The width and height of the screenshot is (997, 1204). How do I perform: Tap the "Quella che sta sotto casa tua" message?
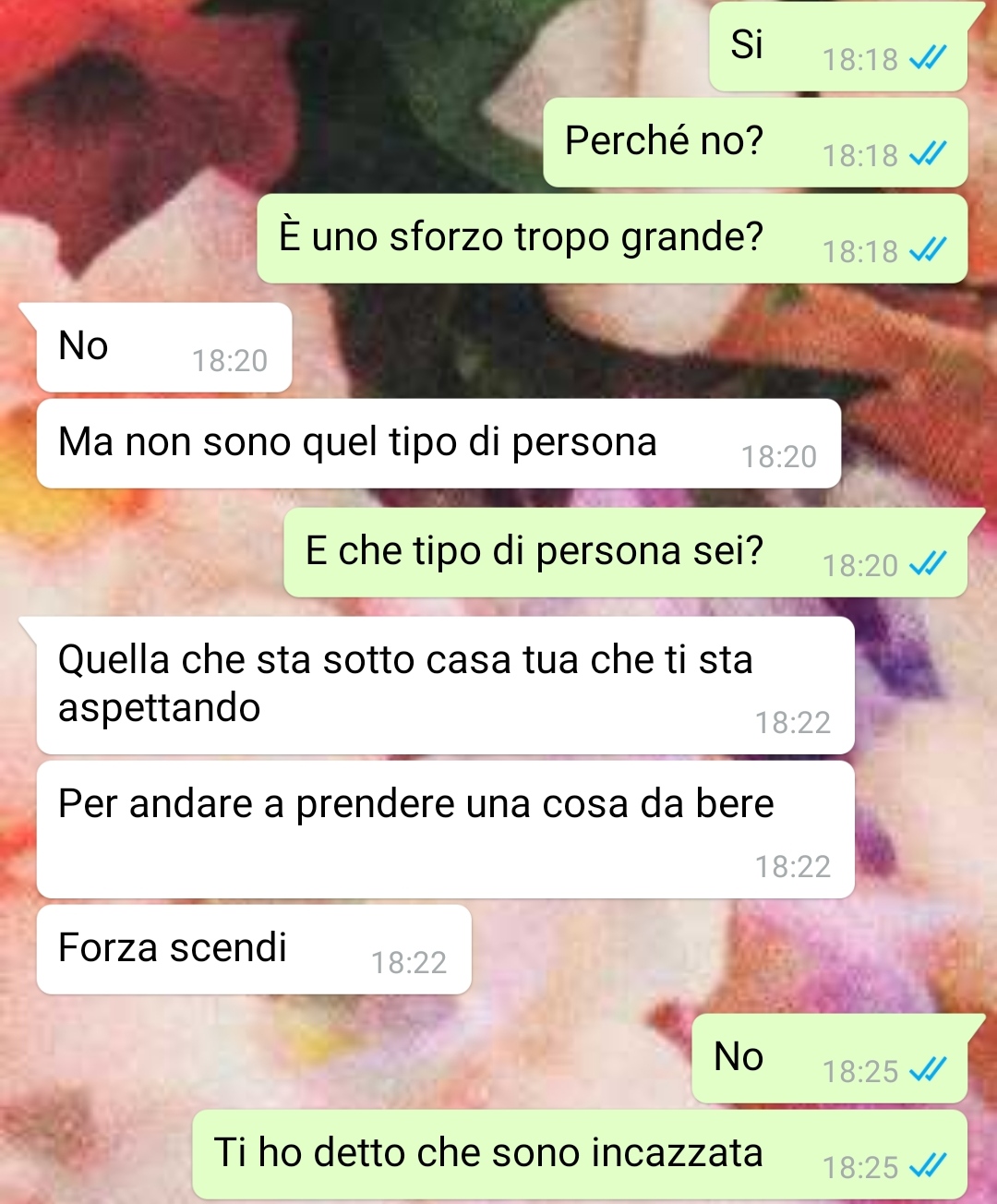[445, 686]
